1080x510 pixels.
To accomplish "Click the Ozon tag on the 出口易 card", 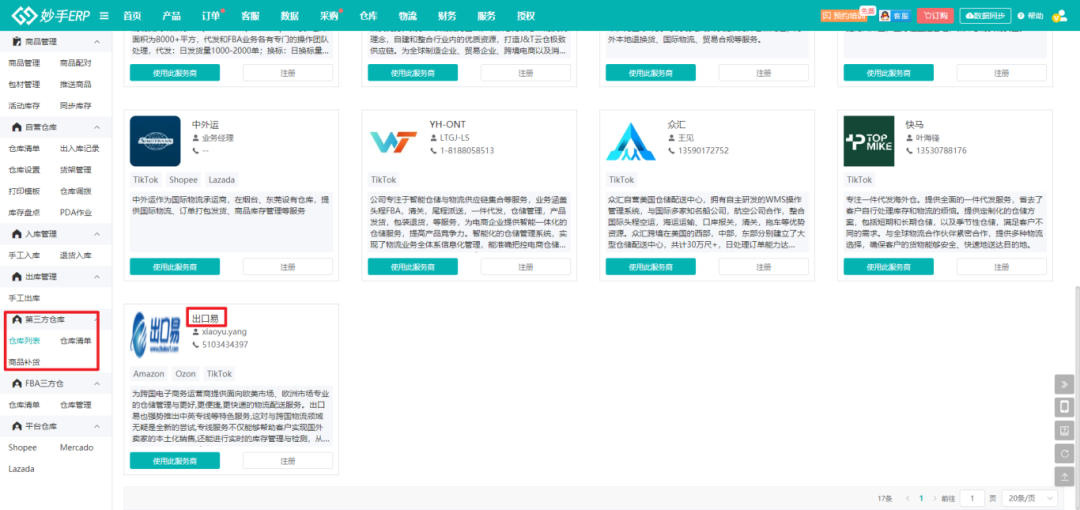I will [x=185, y=374].
